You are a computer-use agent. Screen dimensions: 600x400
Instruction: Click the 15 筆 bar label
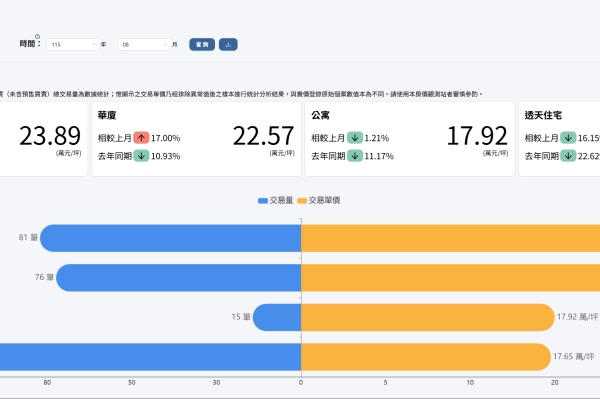[x=241, y=317]
